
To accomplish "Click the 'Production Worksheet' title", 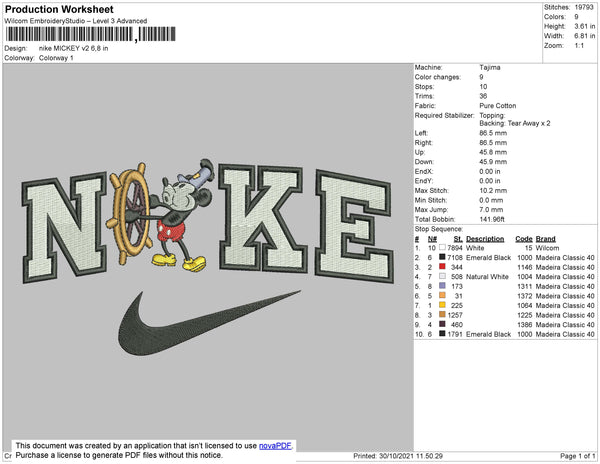I will [59, 9].
